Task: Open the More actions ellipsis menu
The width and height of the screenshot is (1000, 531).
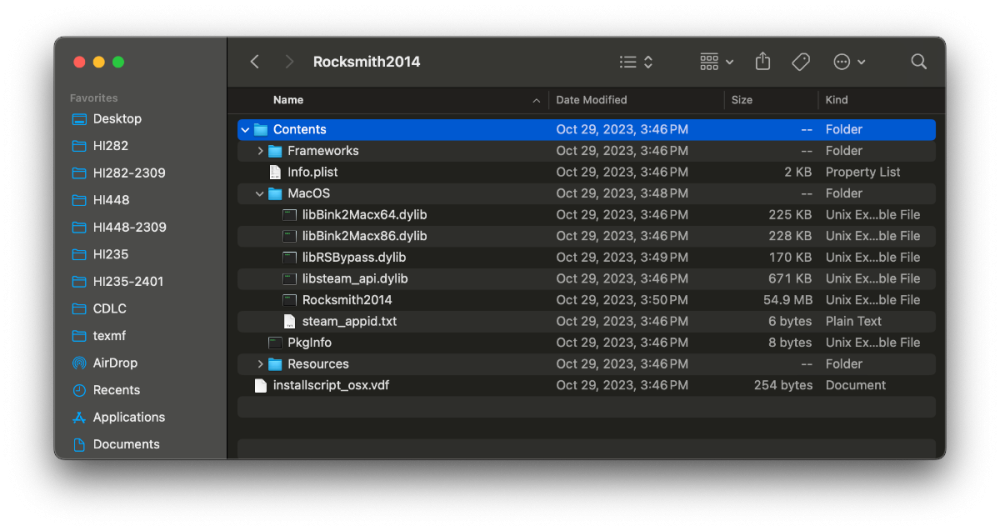Action: pyautogui.click(x=849, y=62)
